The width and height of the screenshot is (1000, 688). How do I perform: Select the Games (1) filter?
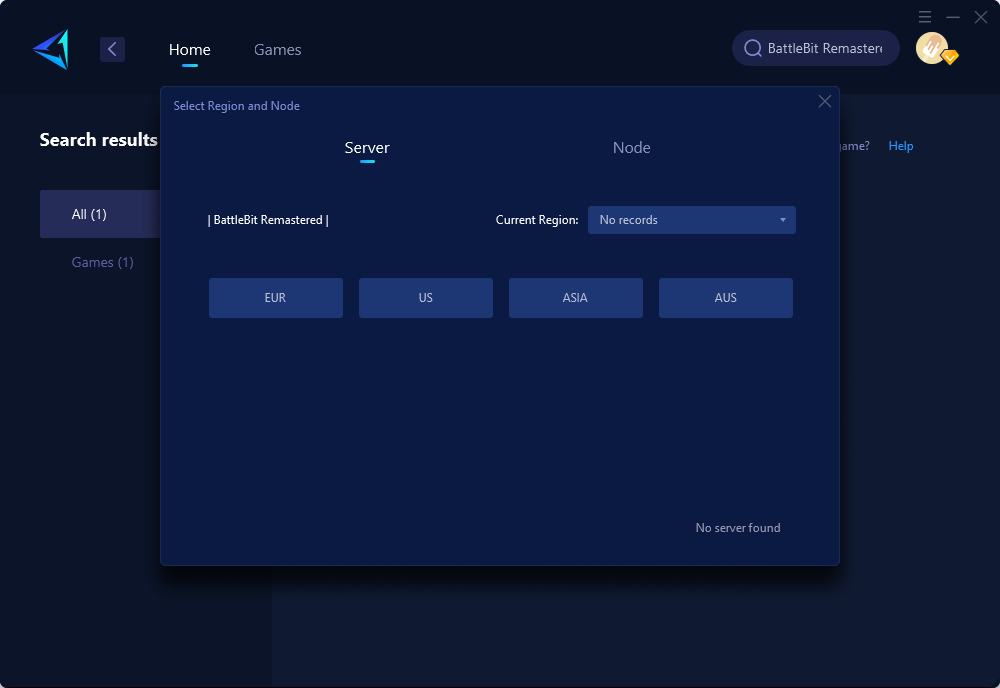(x=102, y=262)
